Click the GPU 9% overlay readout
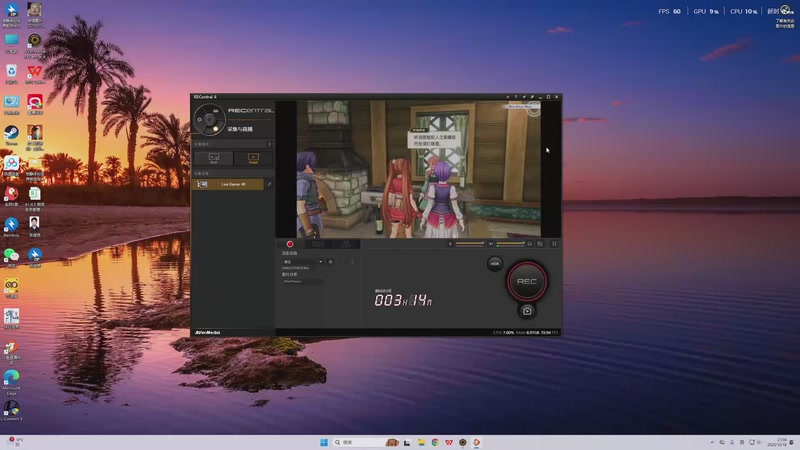Image resolution: width=800 pixels, height=450 pixels. click(706, 11)
